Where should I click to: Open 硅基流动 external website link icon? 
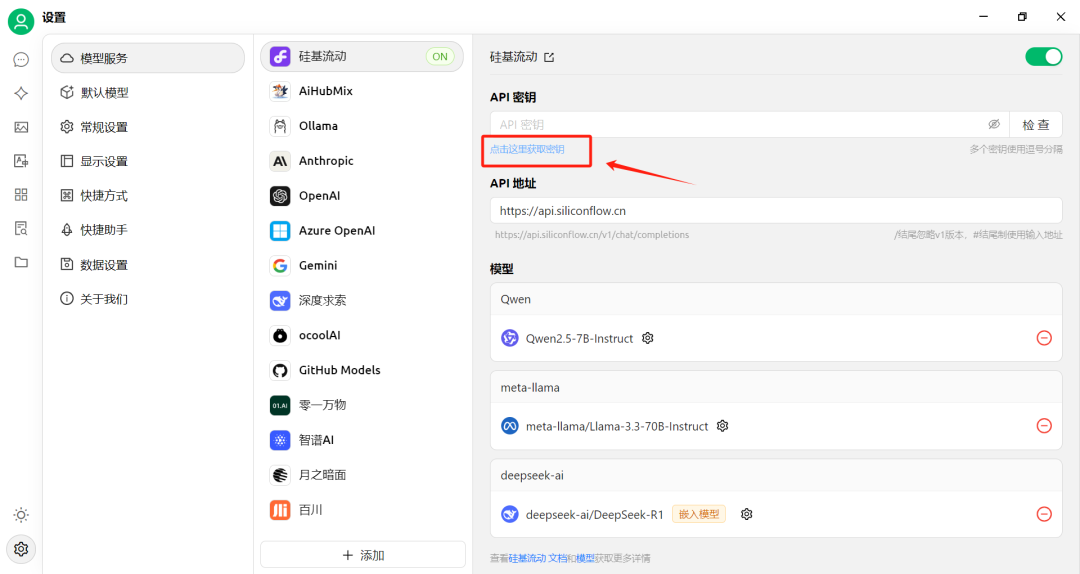point(549,57)
